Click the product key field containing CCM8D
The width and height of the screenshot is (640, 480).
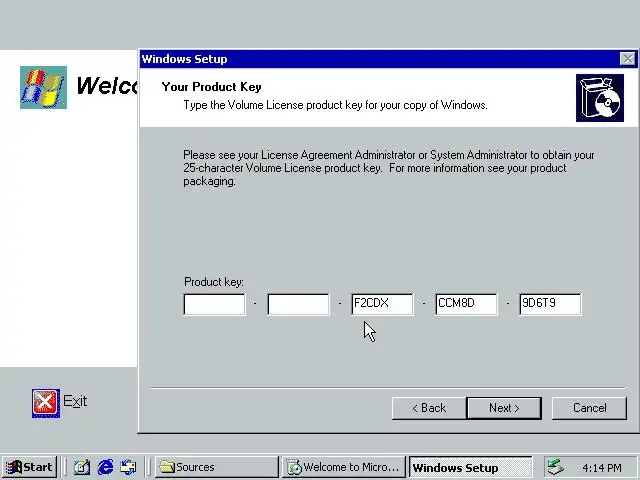coord(467,304)
